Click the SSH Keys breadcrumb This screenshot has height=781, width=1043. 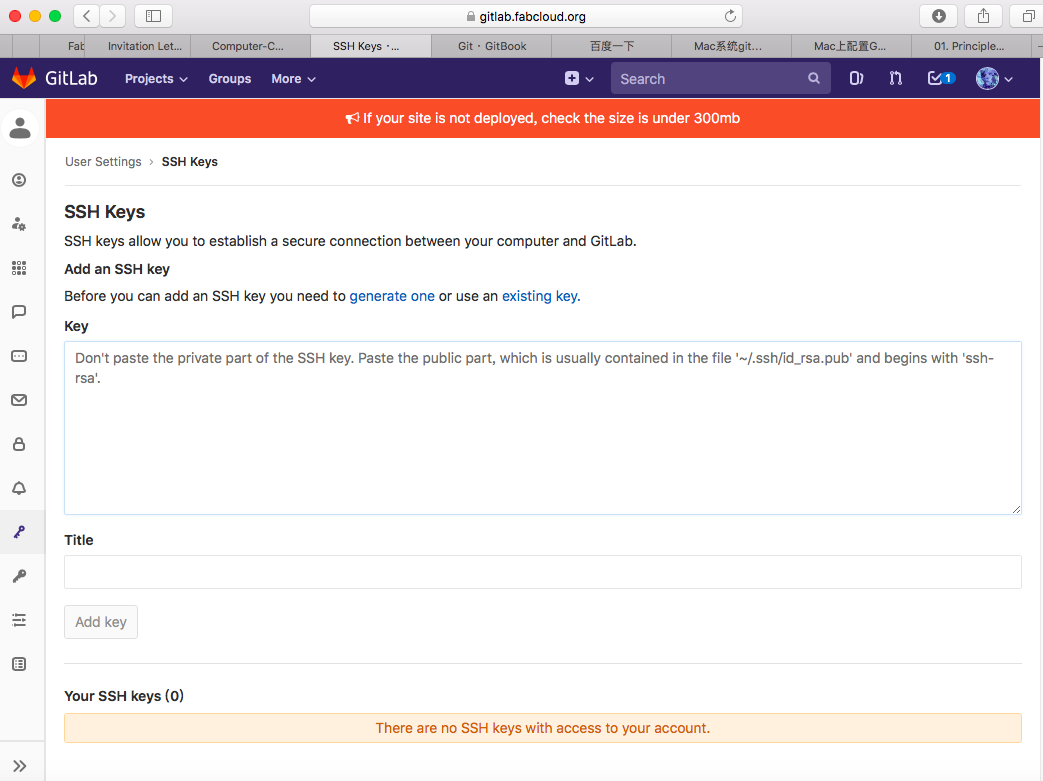click(x=190, y=162)
